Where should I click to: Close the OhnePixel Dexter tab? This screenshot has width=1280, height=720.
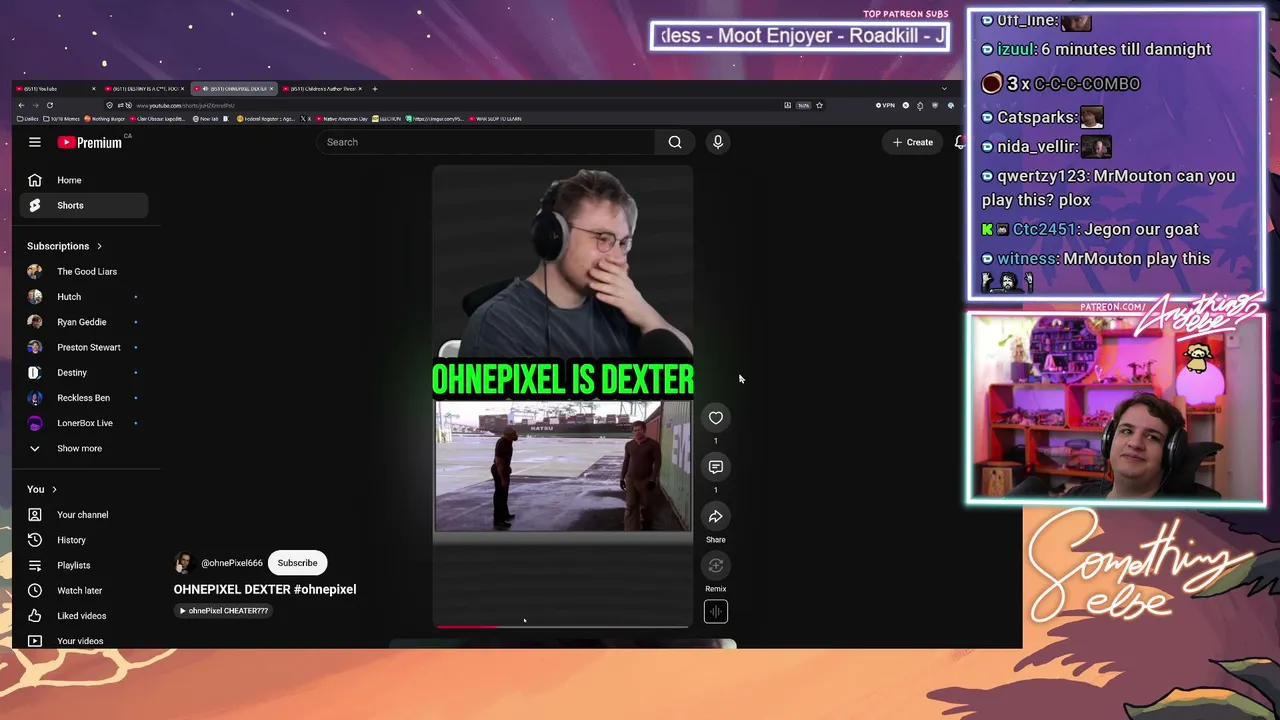click(271, 89)
